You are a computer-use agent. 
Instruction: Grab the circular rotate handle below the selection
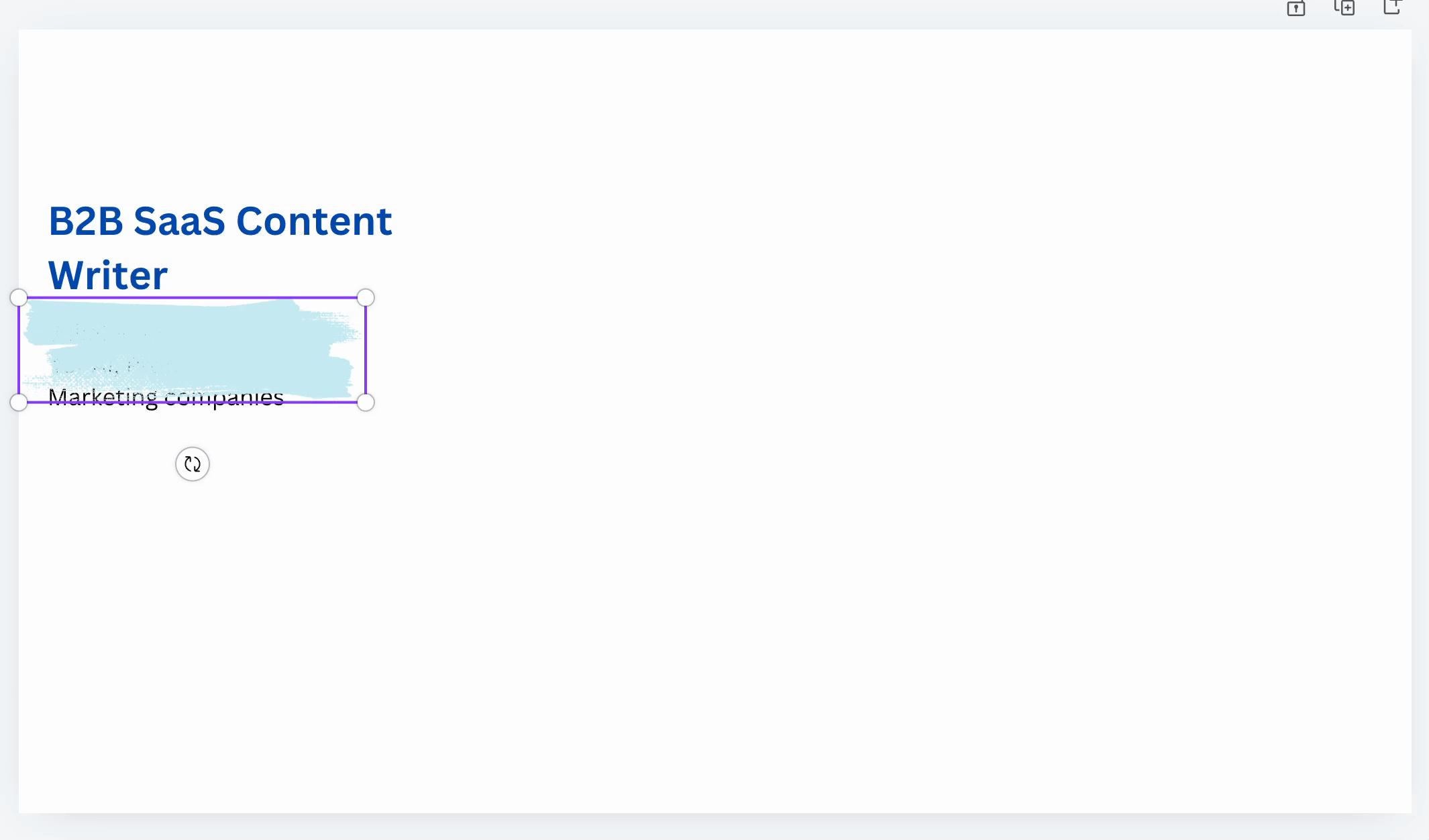tap(193, 464)
